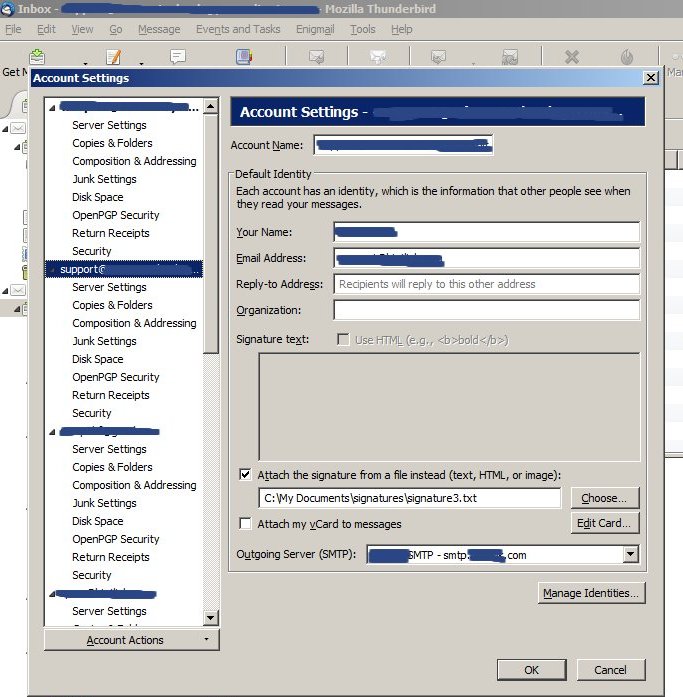Click the Manage Identities... button
Image resolution: width=683 pixels, height=697 pixels.
pos(591,593)
